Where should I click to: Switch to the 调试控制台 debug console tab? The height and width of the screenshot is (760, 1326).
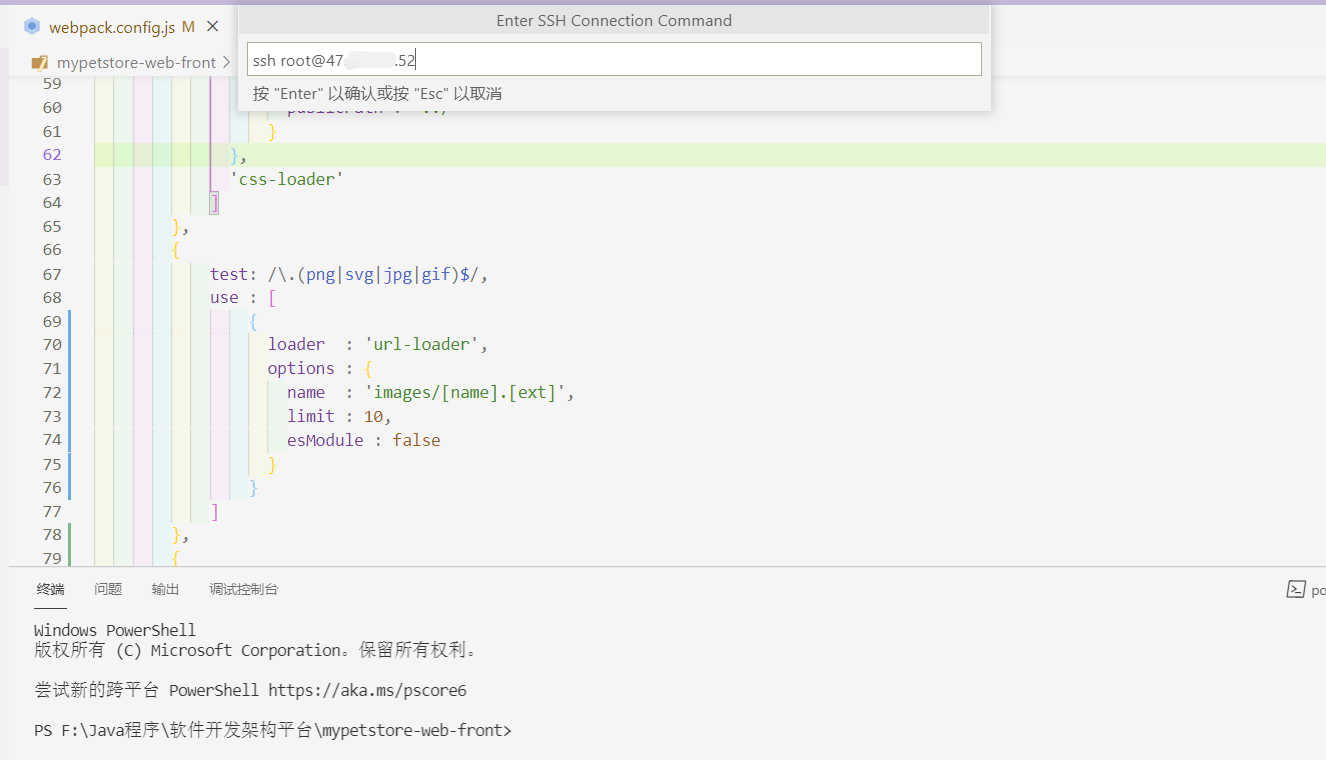pyautogui.click(x=244, y=589)
